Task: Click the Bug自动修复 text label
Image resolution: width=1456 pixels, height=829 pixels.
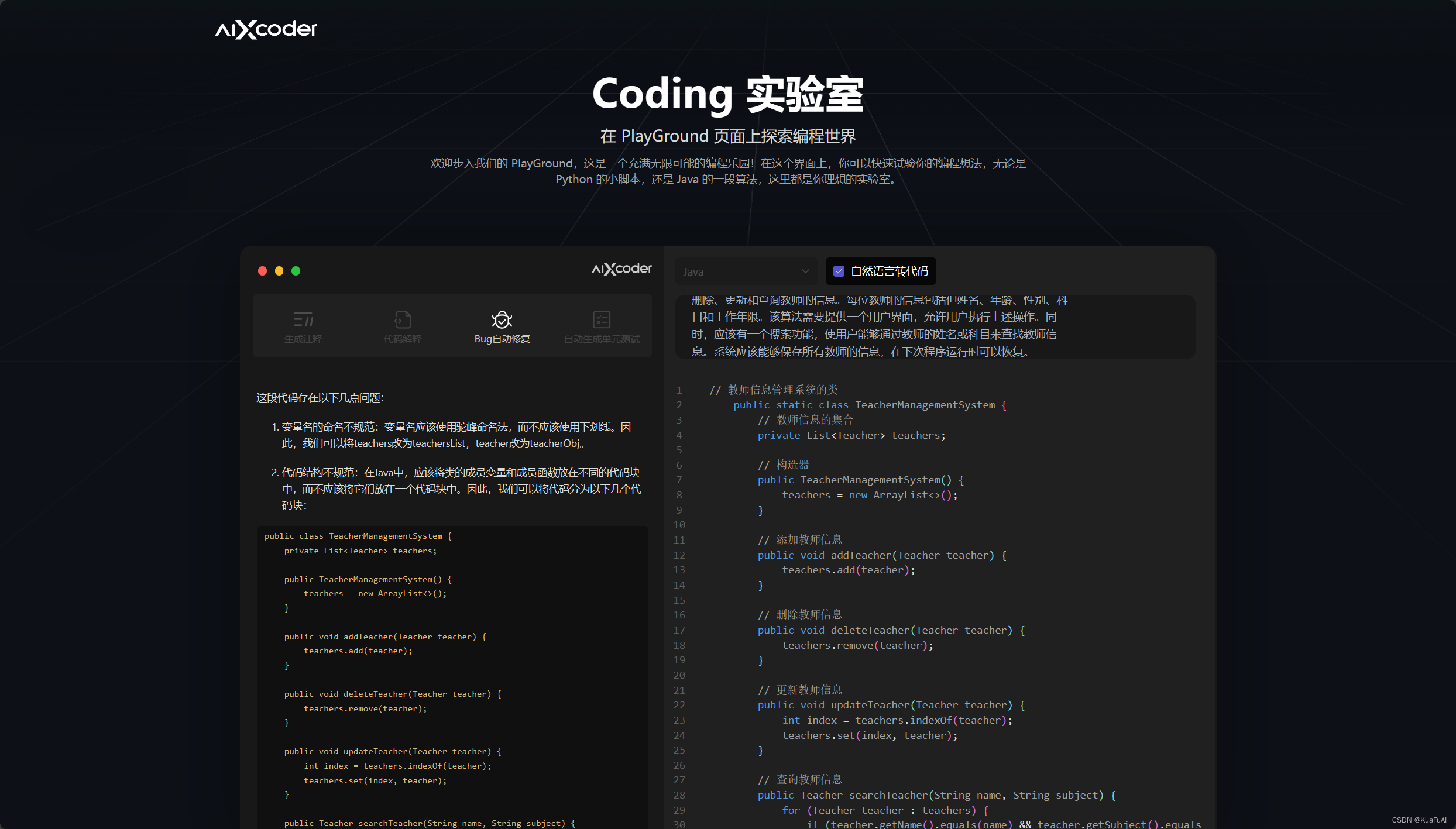Action: (x=502, y=339)
